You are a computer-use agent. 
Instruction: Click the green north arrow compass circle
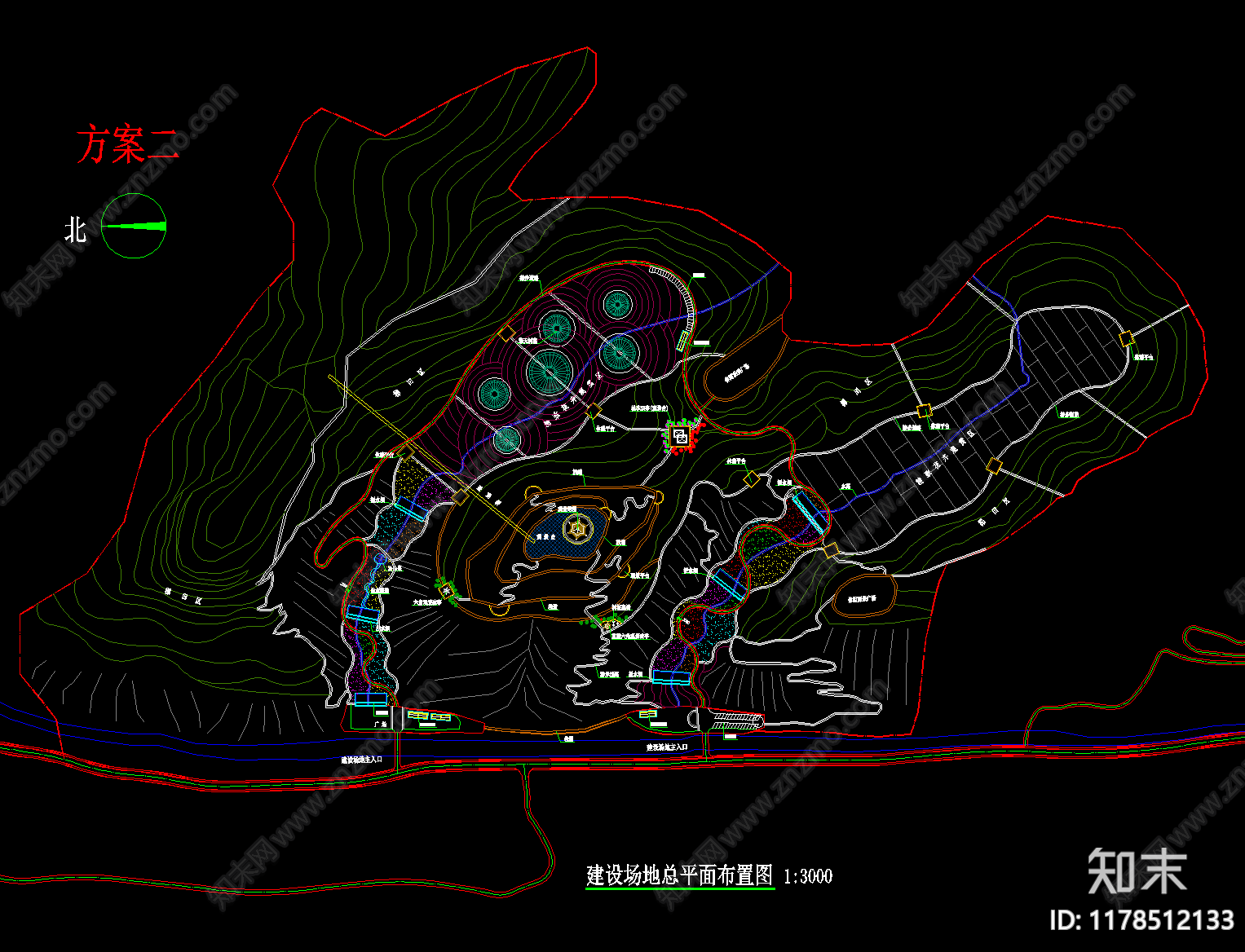(134, 226)
